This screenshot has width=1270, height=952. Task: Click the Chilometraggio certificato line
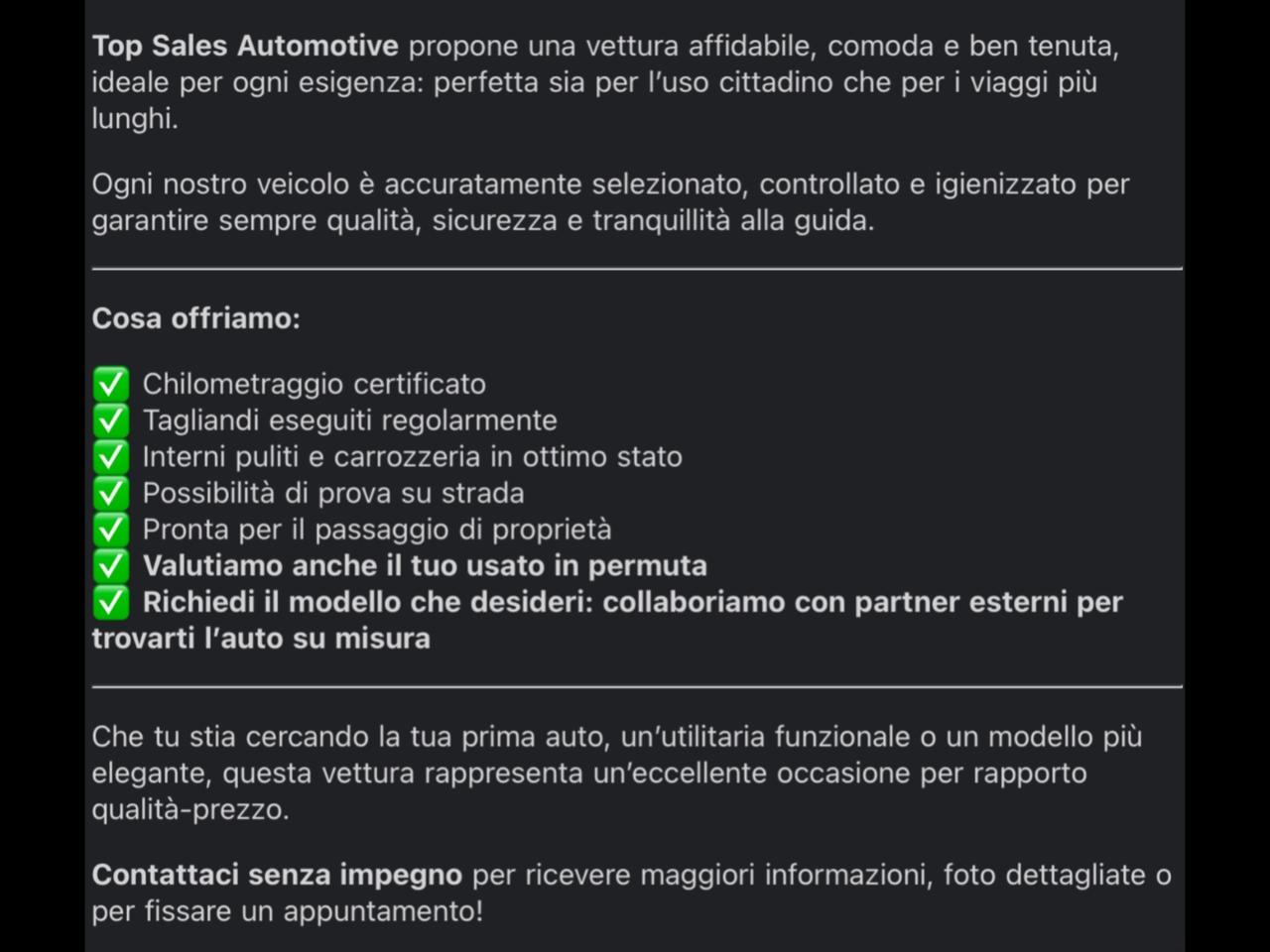pyautogui.click(x=315, y=384)
